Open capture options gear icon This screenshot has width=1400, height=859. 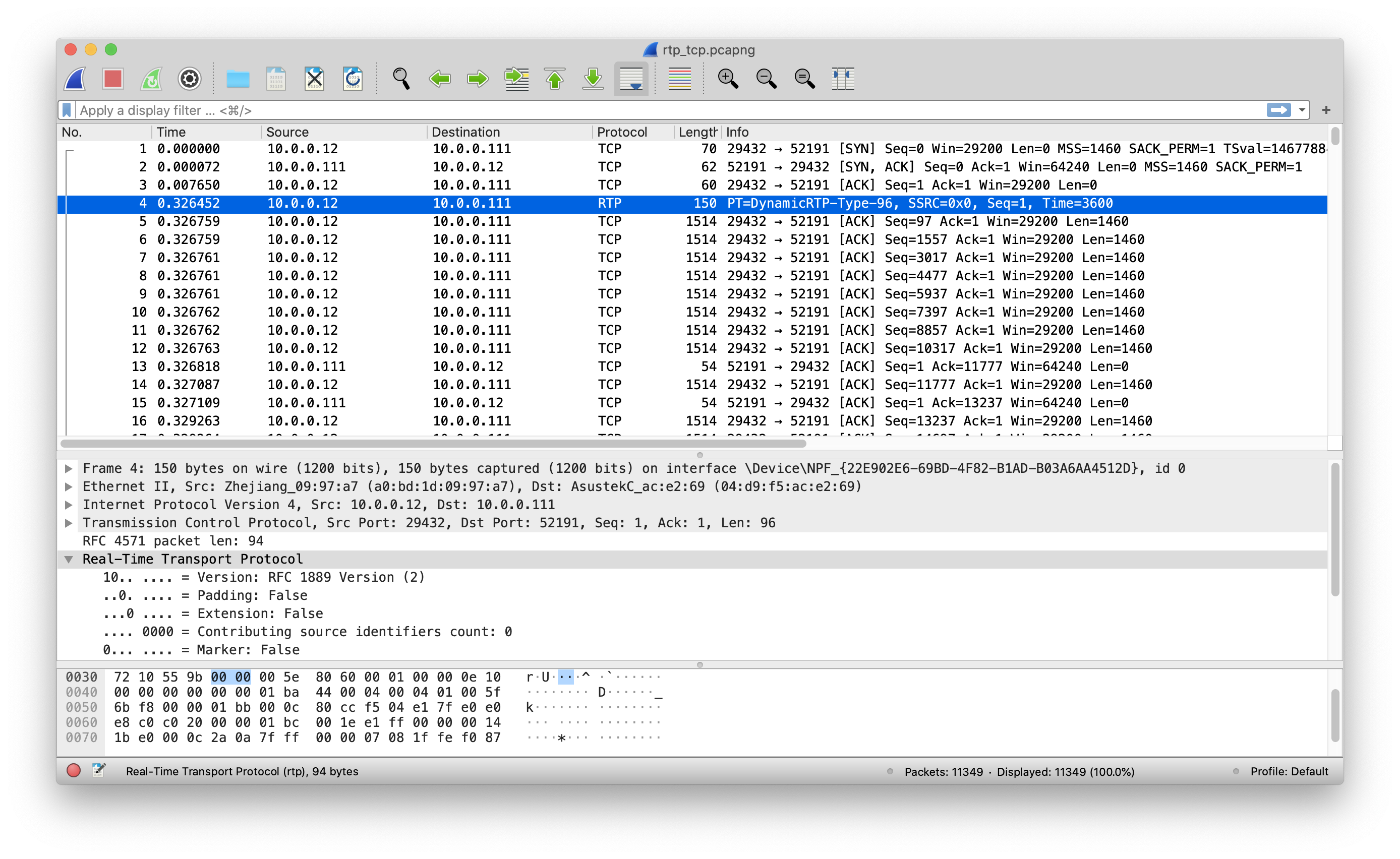189,79
